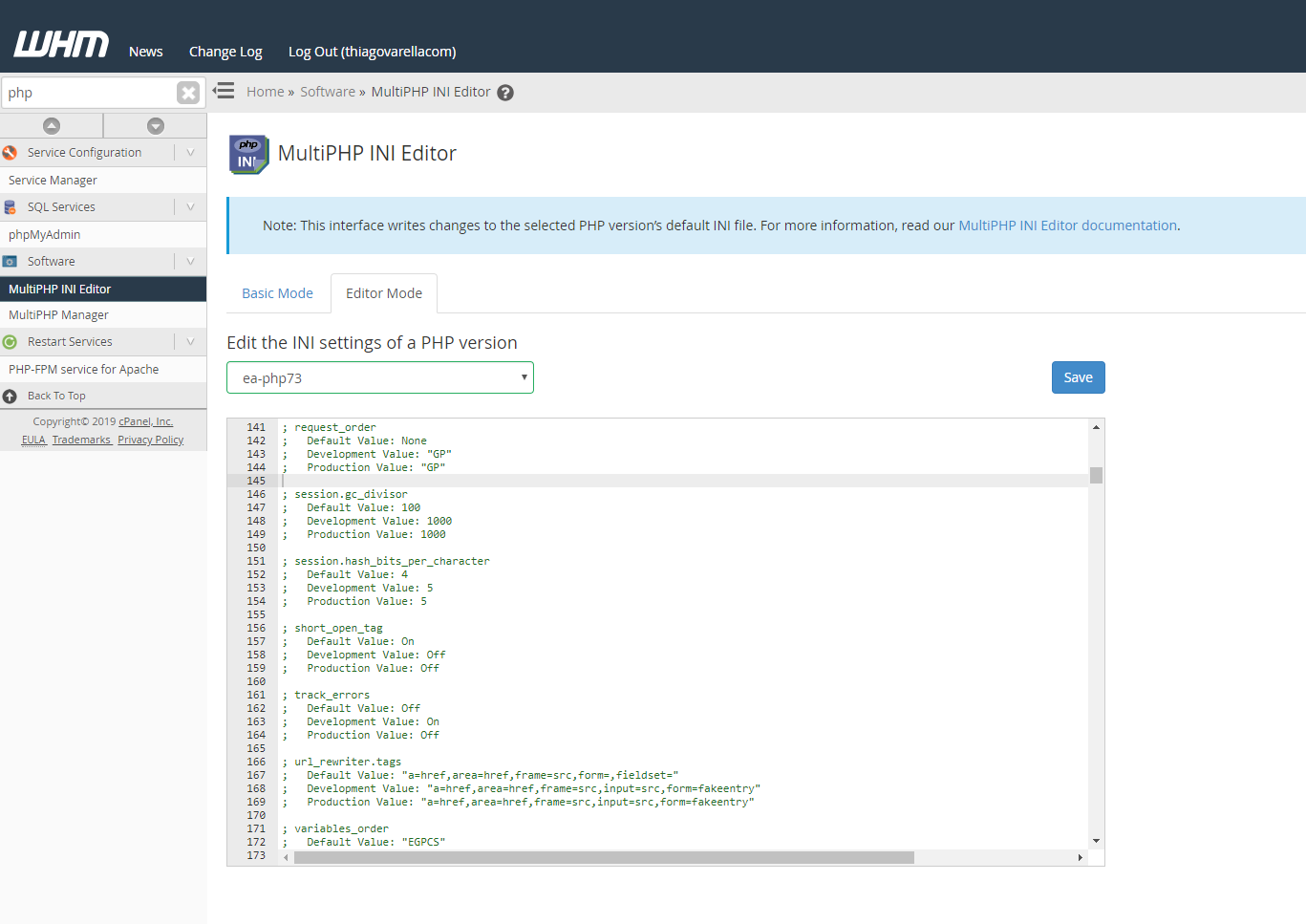Open the MultiPHP INI Editor documentation link

click(1067, 226)
